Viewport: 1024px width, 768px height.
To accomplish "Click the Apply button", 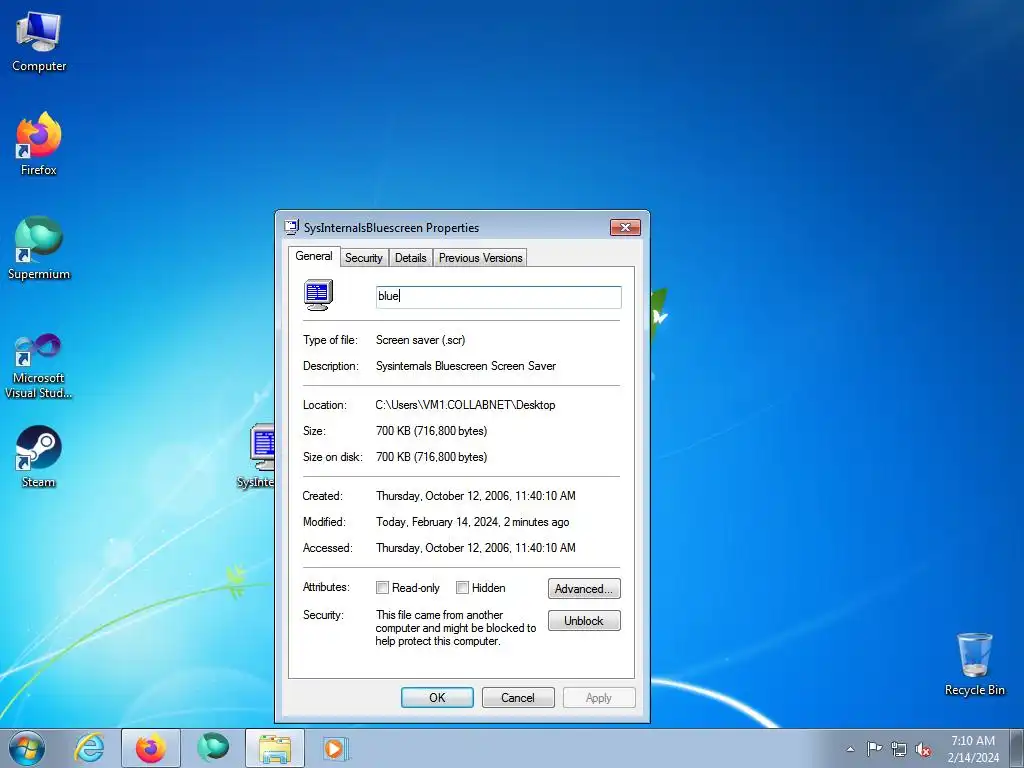I will tap(599, 697).
